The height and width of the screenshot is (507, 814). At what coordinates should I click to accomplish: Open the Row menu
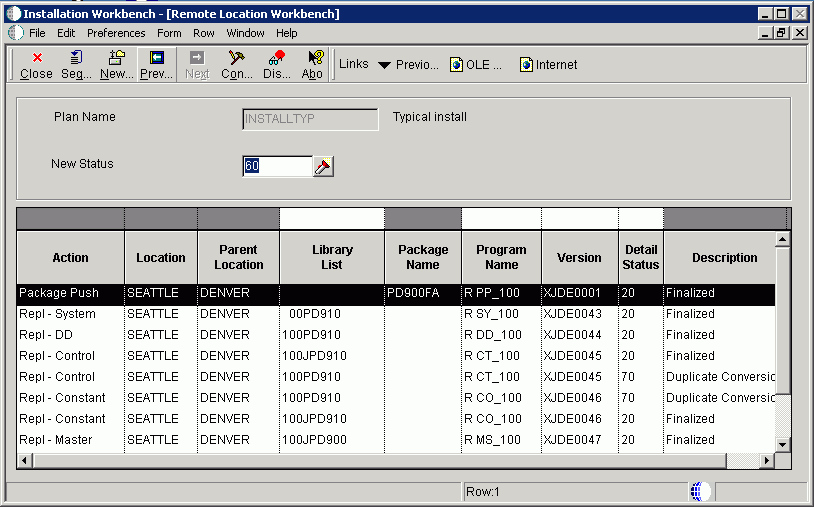(204, 33)
